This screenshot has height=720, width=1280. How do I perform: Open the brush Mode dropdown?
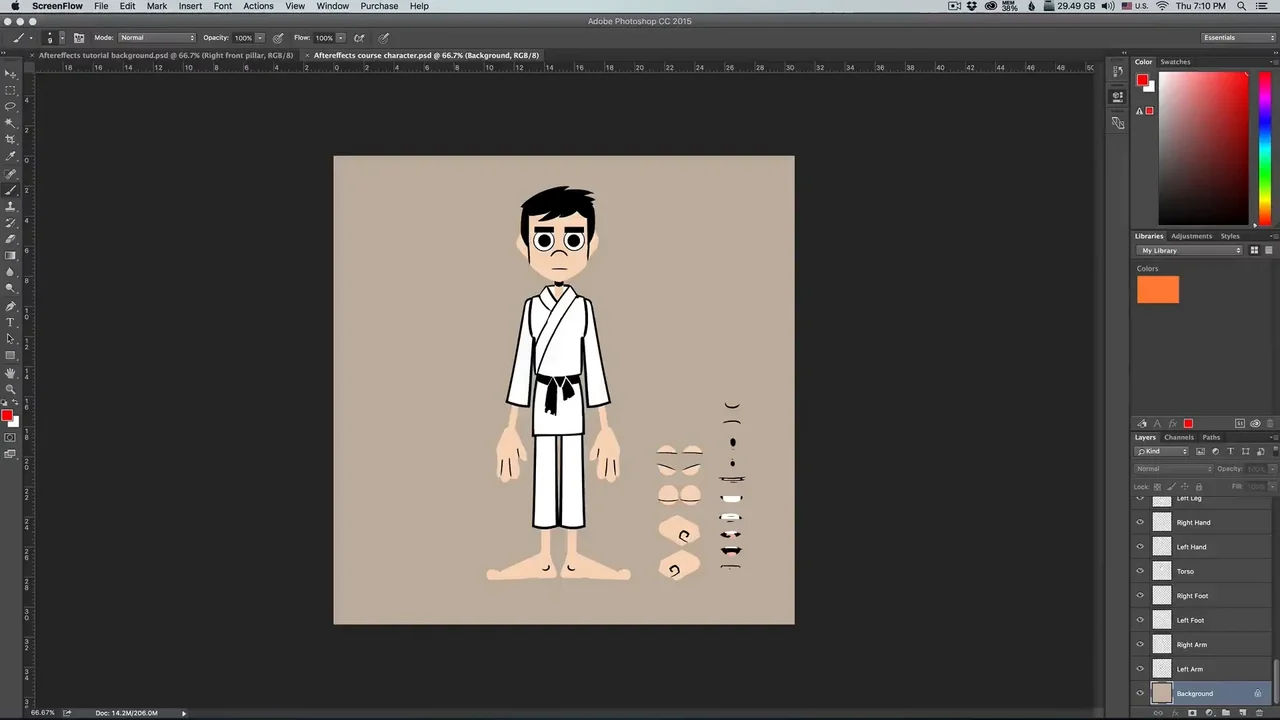(157, 38)
